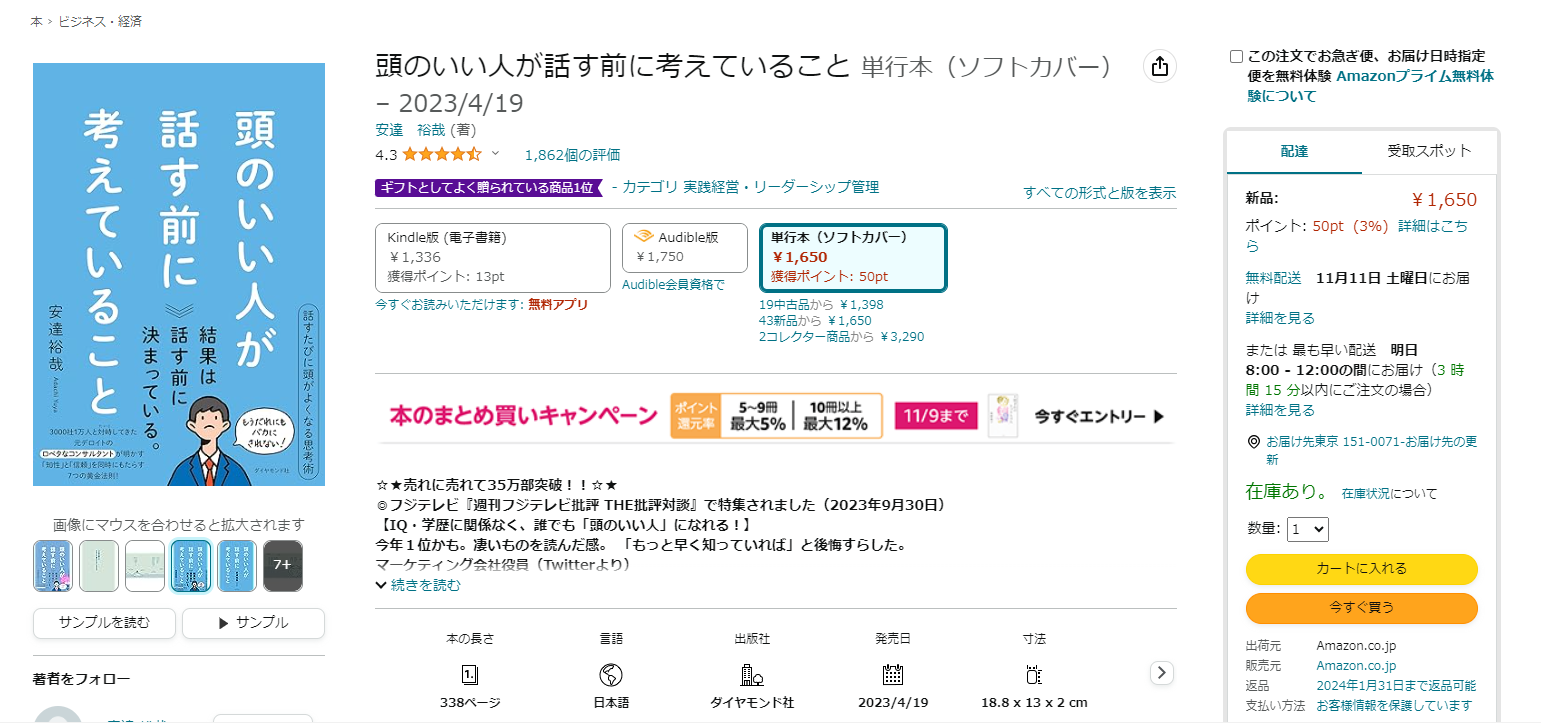Expand 続きを読む to read more description
The width and height of the screenshot is (1541, 723).
pyautogui.click(x=418, y=585)
